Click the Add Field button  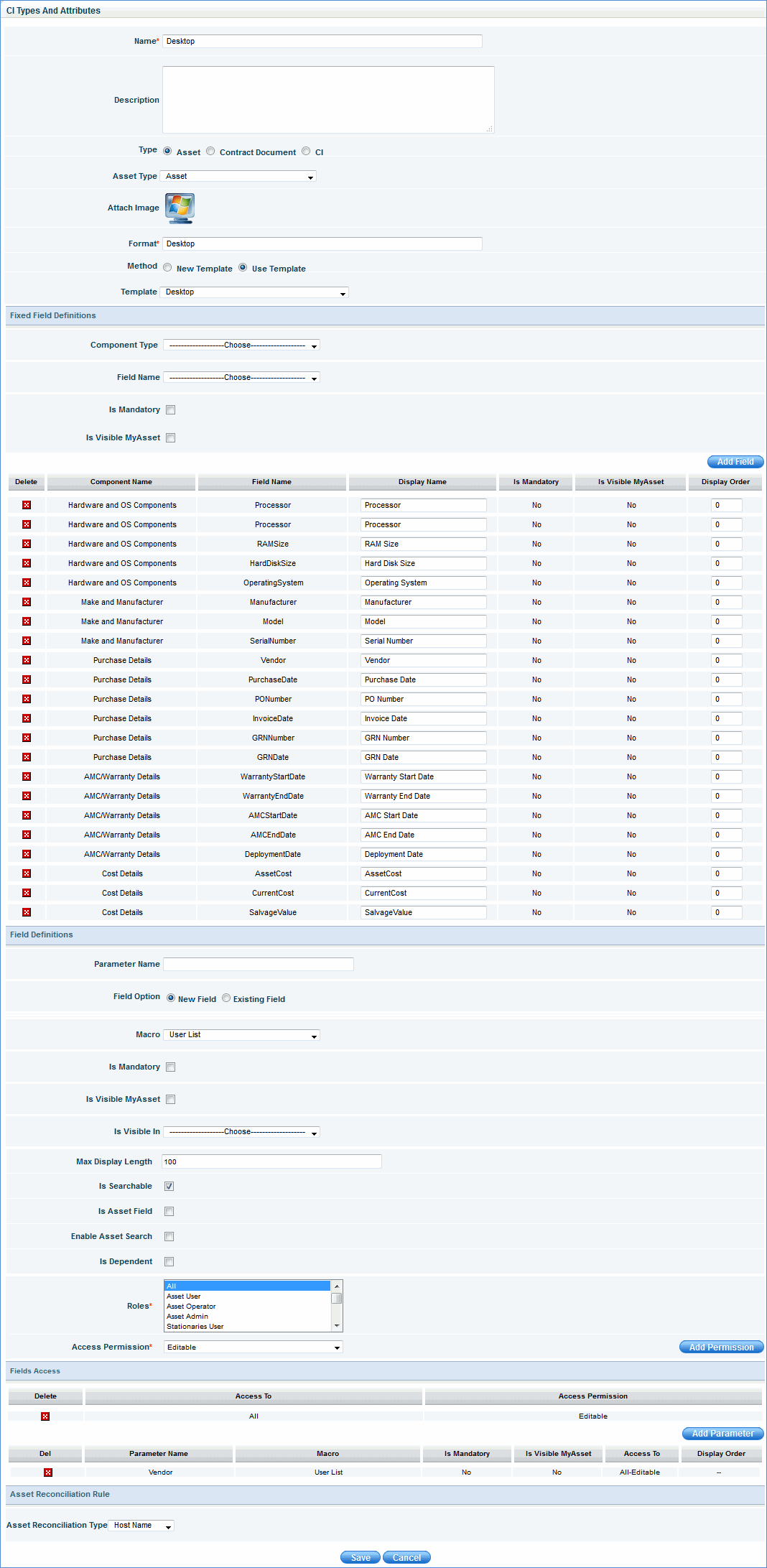coord(735,462)
